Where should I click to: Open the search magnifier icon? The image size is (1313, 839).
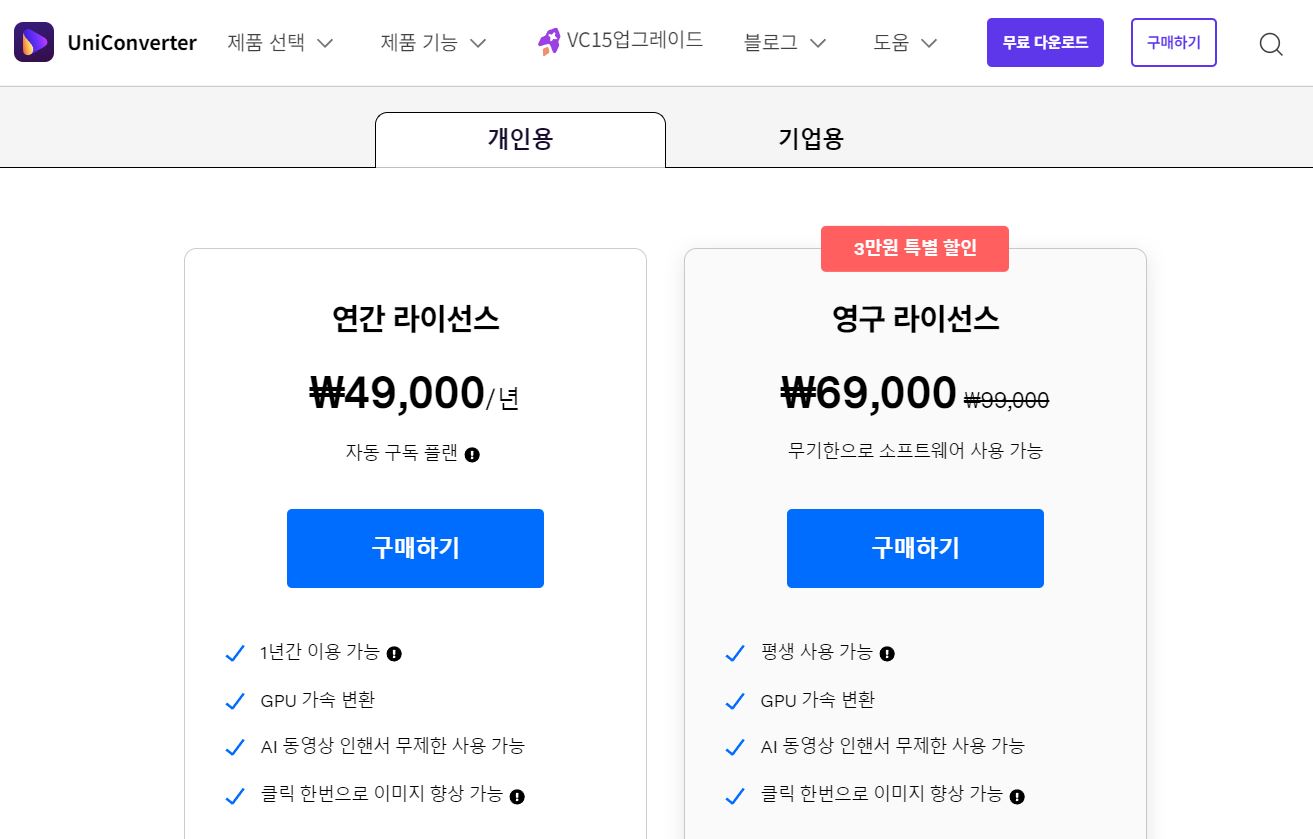point(1271,44)
